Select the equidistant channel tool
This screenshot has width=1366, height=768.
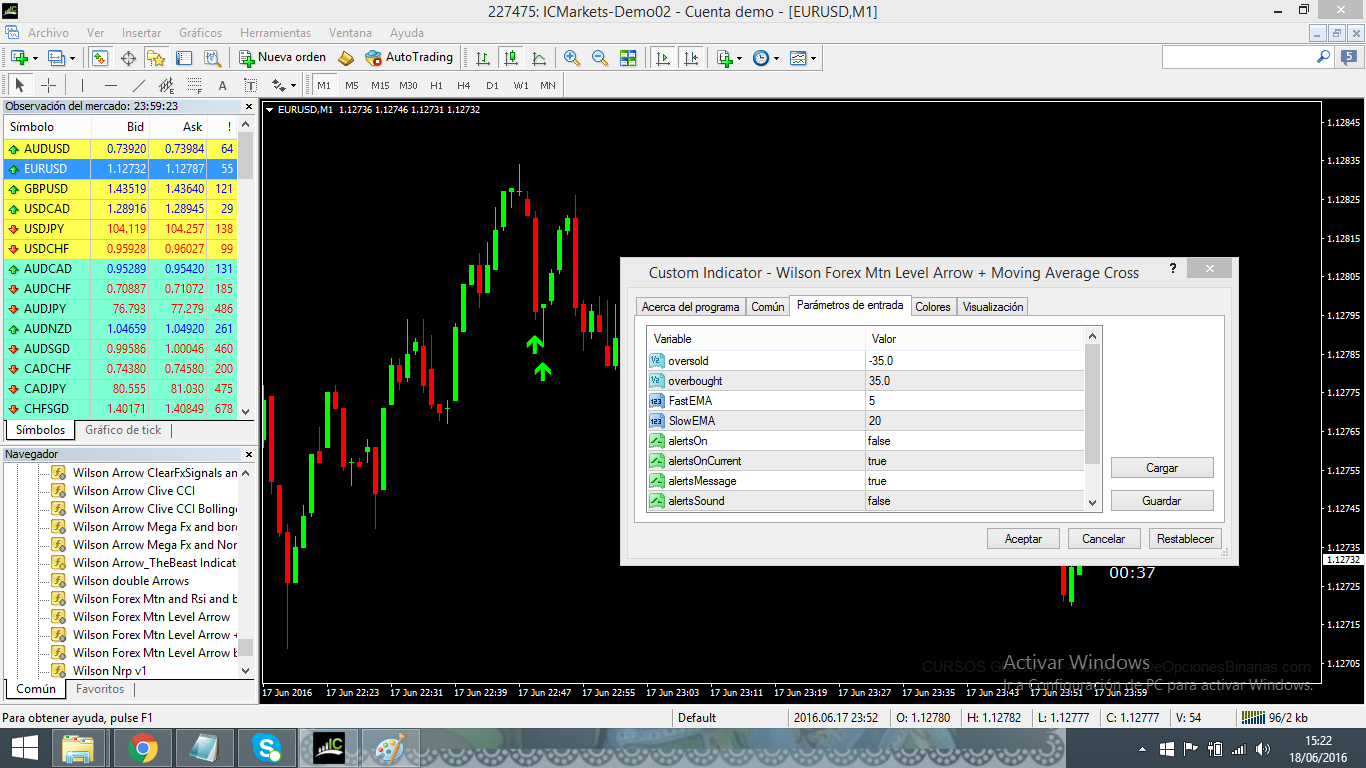click(167, 85)
